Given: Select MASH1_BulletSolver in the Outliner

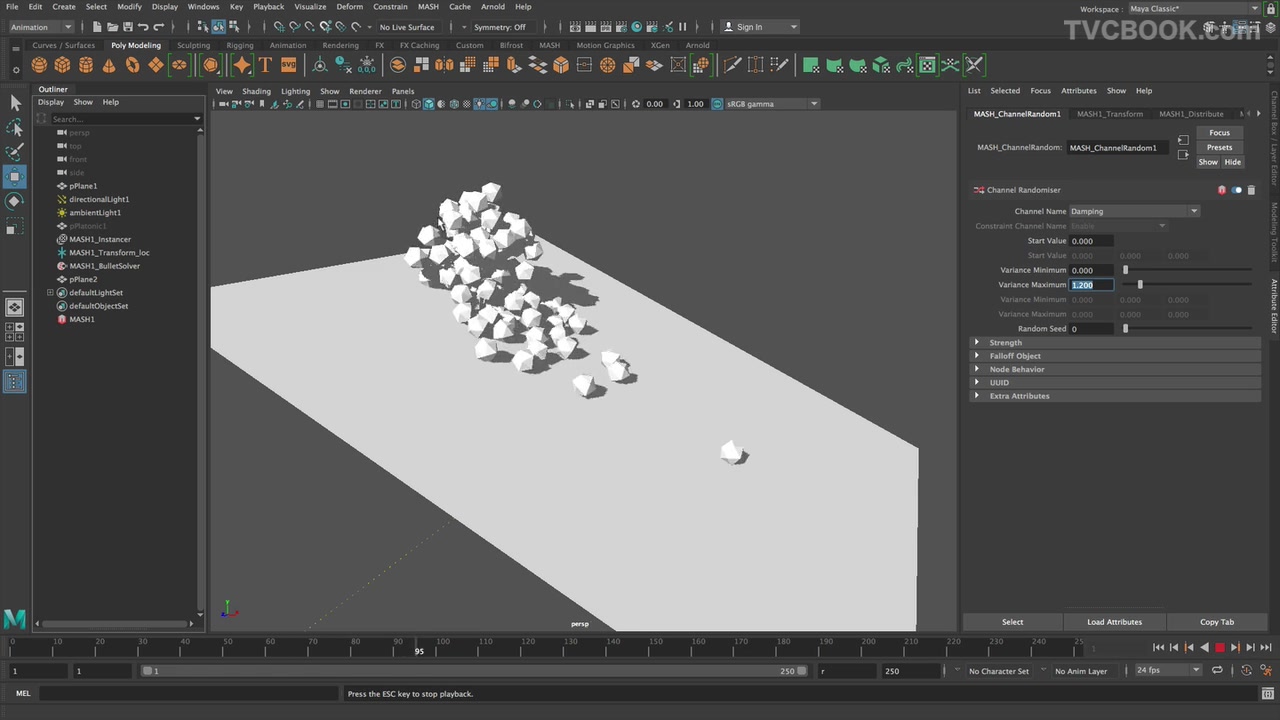Looking at the screenshot, I should point(104,266).
